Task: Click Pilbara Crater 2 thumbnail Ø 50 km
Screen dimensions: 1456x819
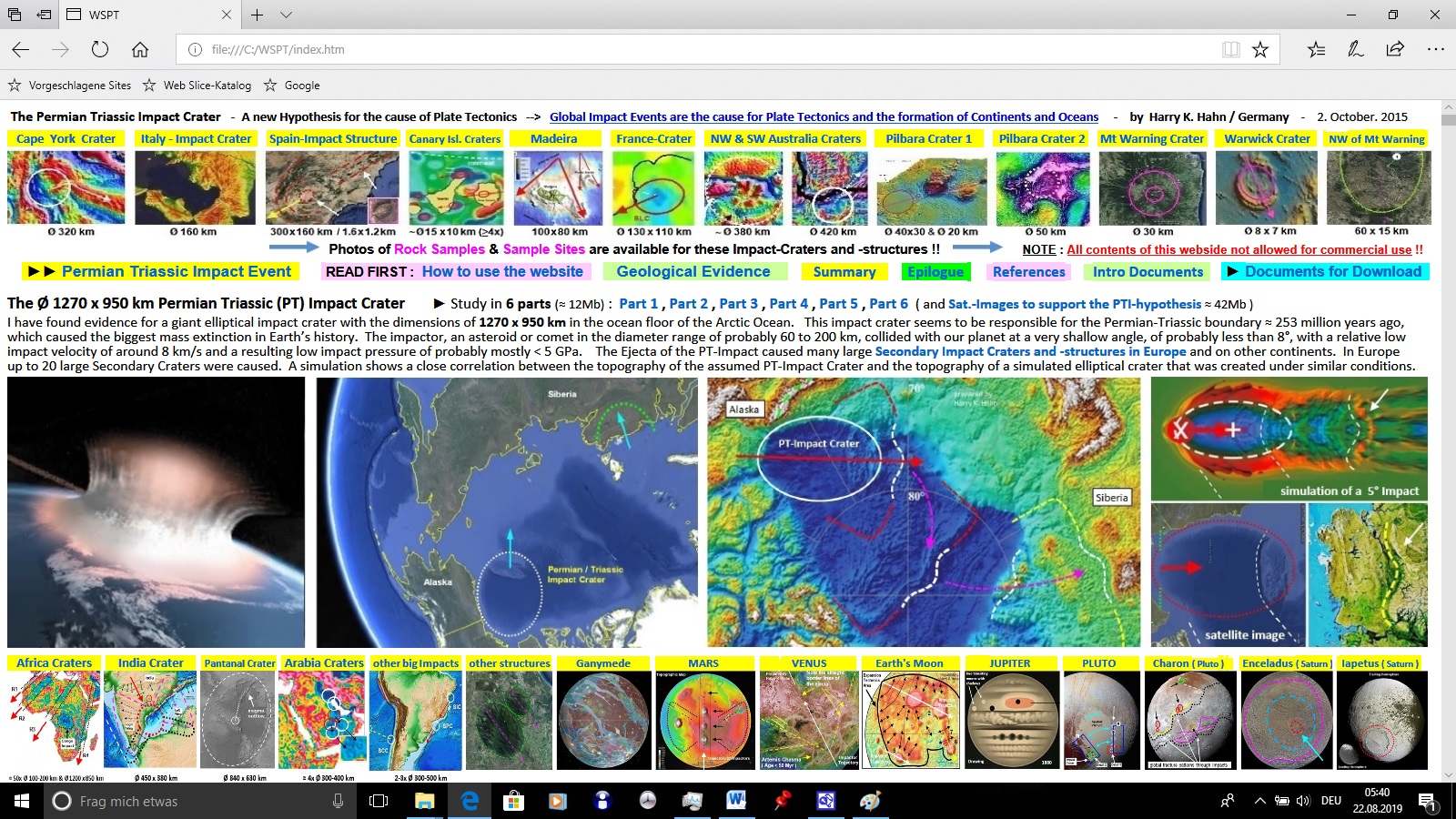Action: pyautogui.click(x=1043, y=187)
